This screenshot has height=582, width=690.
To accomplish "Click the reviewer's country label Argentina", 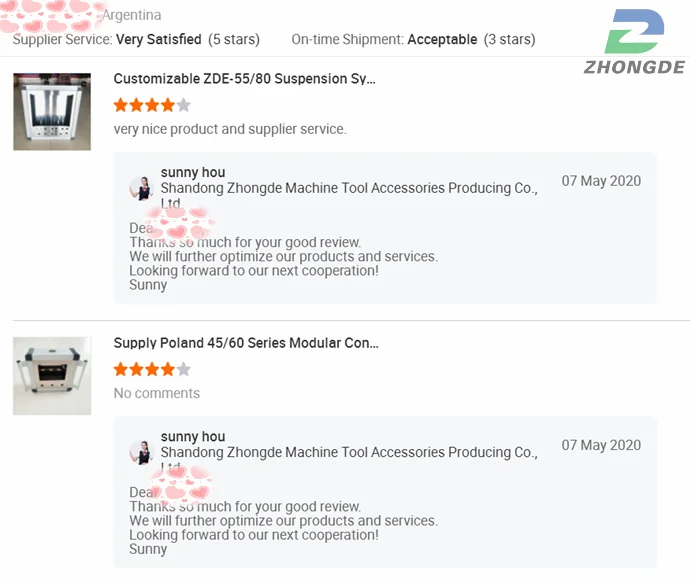I will 131,15.
